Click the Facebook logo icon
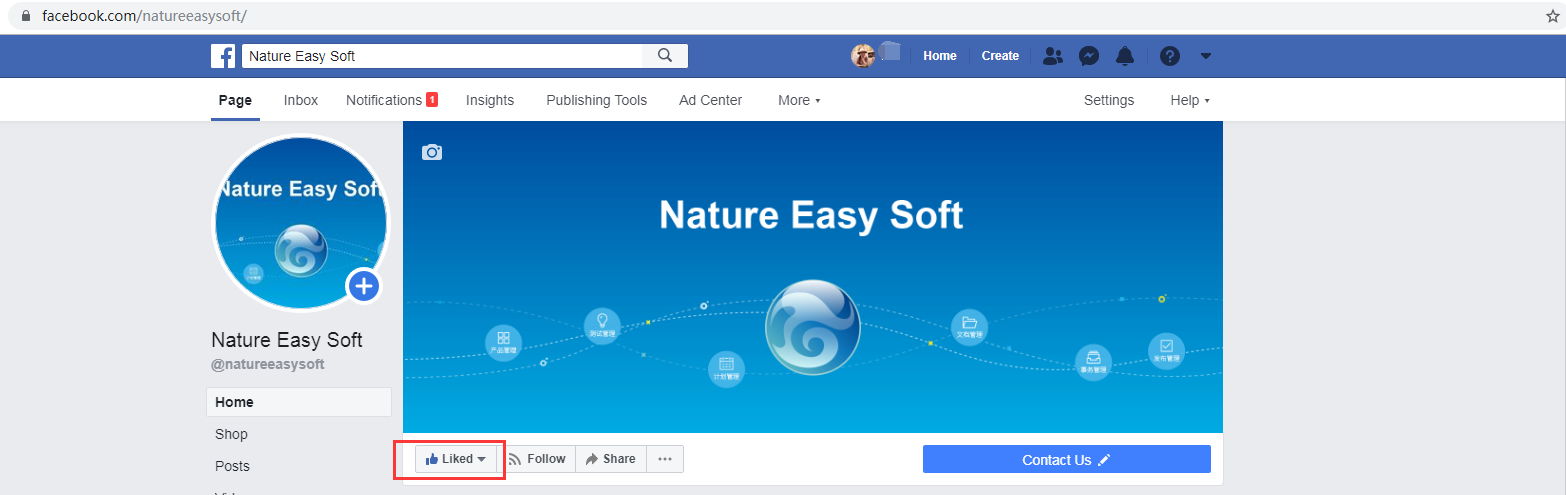 coord(223,56)
